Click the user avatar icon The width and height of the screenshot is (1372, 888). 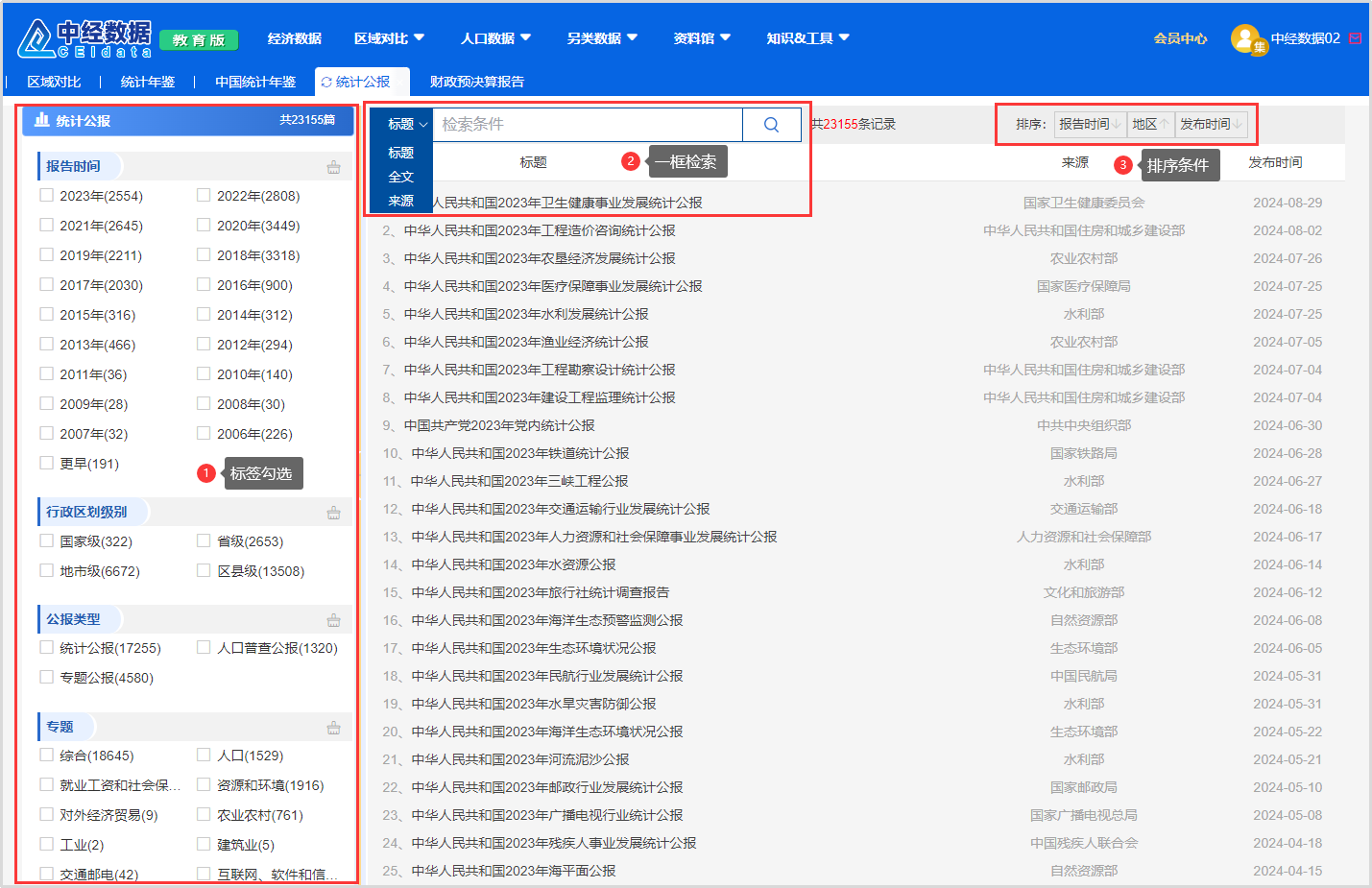(x=1245, y=38)
